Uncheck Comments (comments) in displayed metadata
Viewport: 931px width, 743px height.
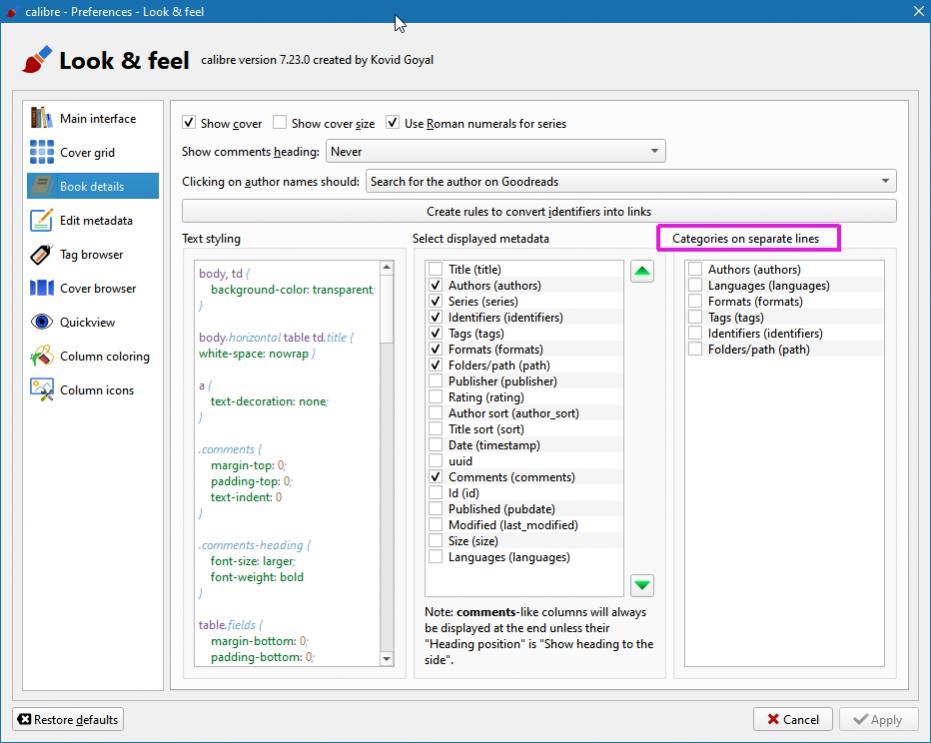[x=435, y=477]
